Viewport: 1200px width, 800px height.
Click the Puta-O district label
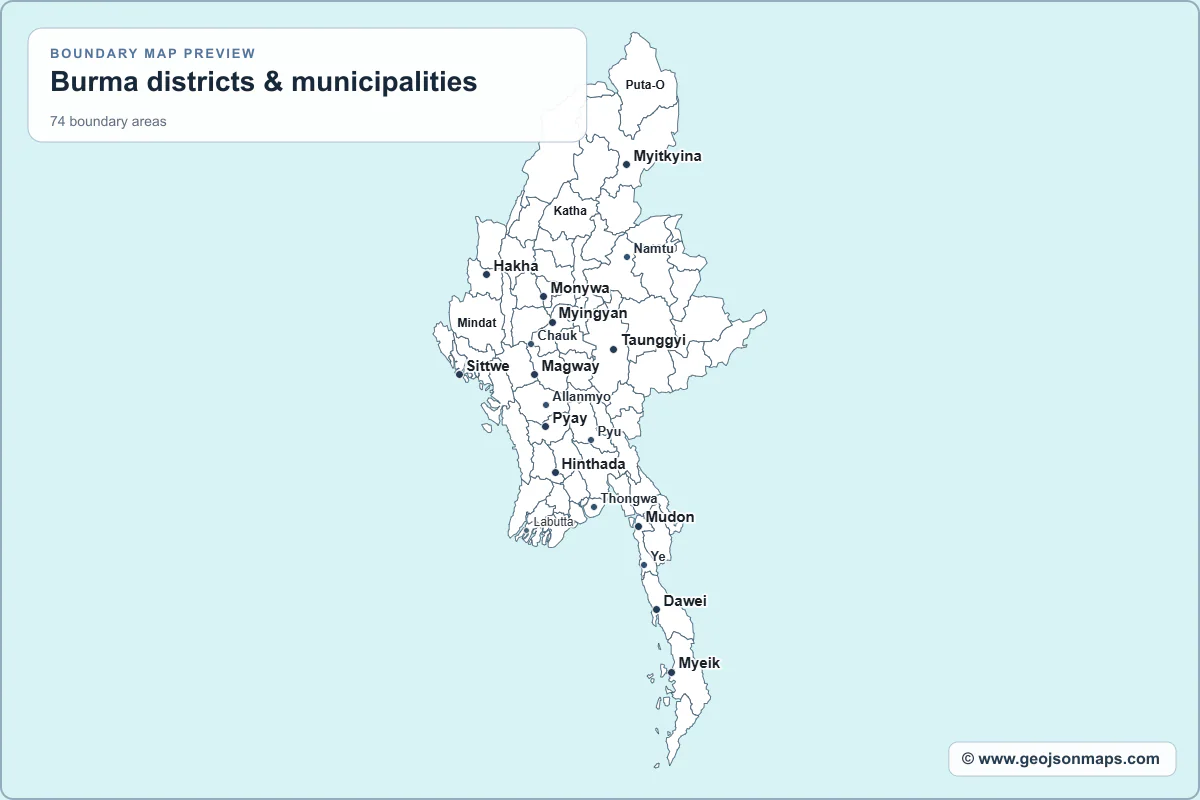tap(645, 85)
